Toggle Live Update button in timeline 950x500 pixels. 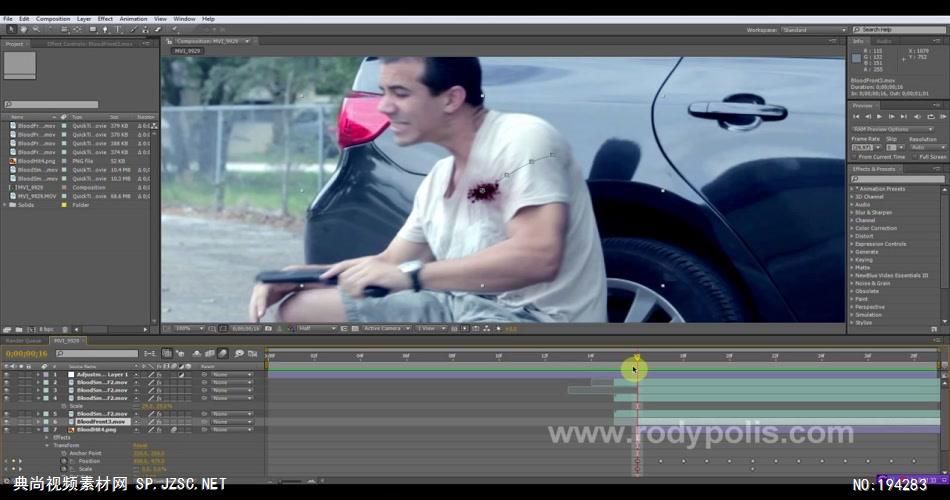[x=167, y=353]
